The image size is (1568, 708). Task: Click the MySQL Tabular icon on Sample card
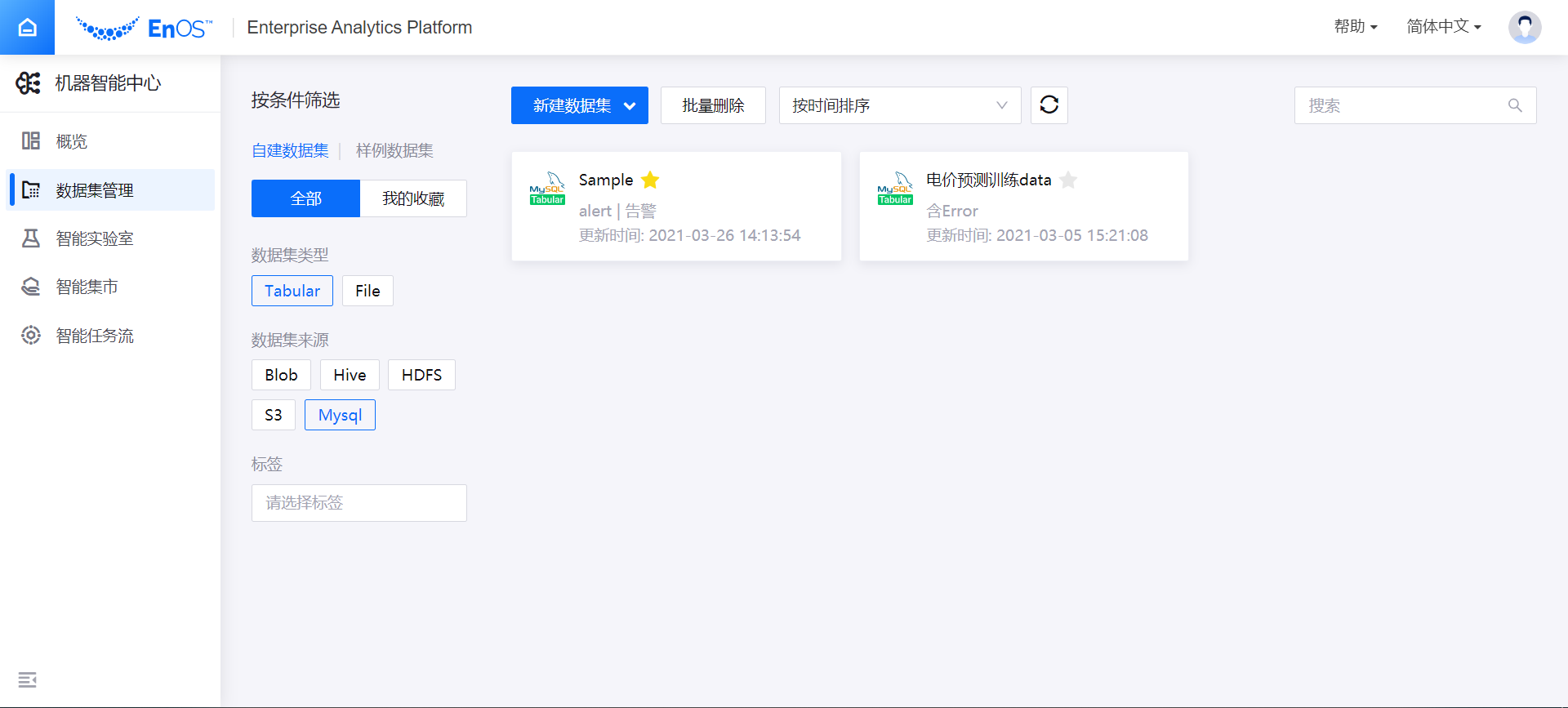(x=547, y=189)
